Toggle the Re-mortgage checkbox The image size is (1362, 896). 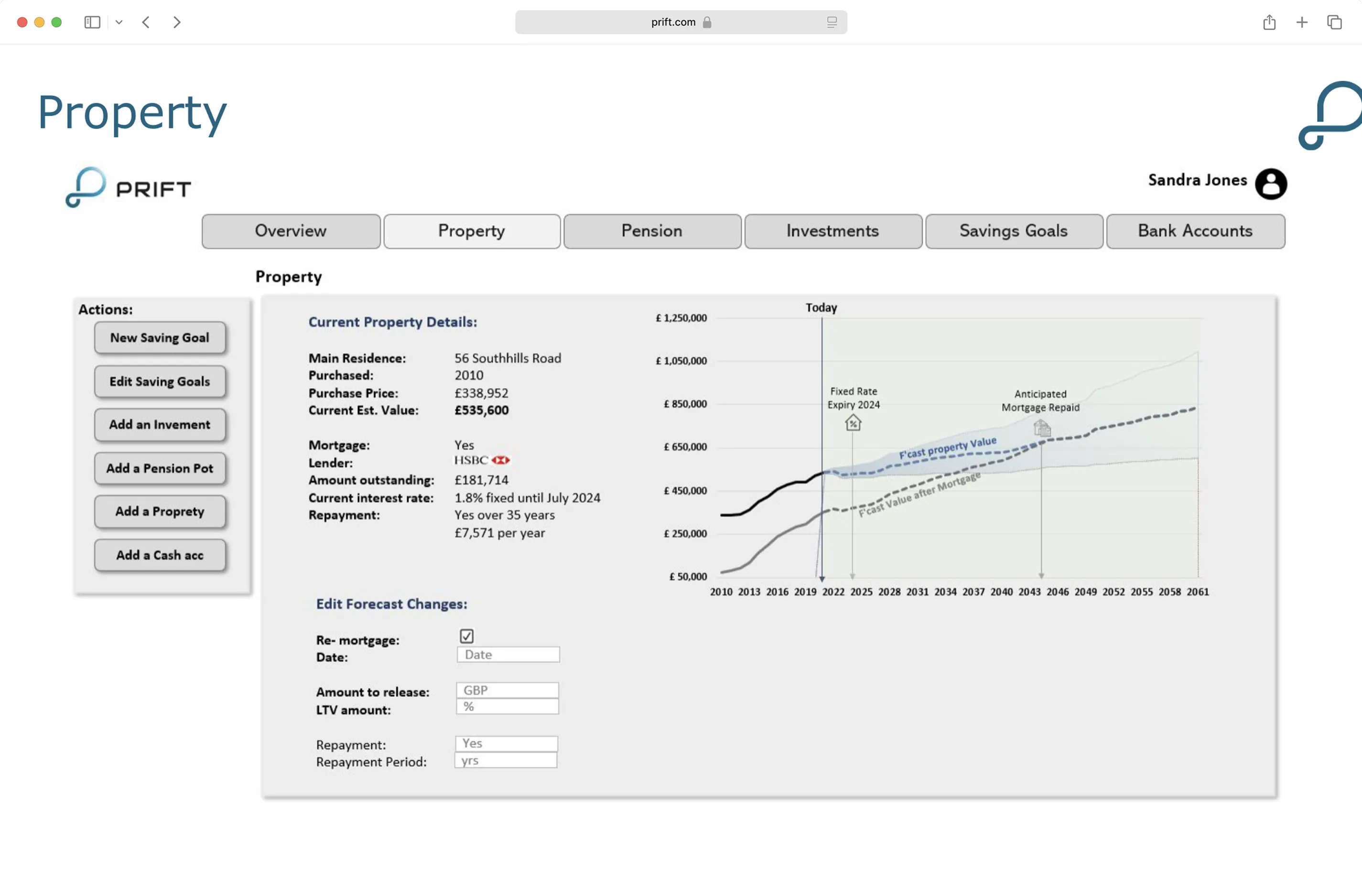(466, 636)
